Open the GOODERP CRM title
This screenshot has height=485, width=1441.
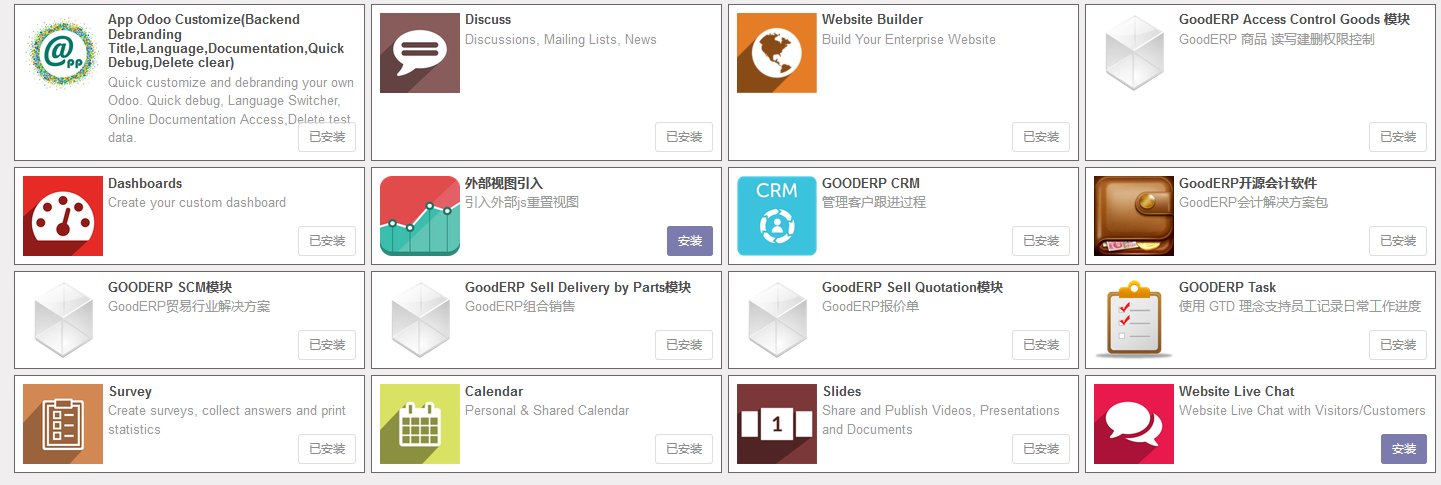(871, 183)
